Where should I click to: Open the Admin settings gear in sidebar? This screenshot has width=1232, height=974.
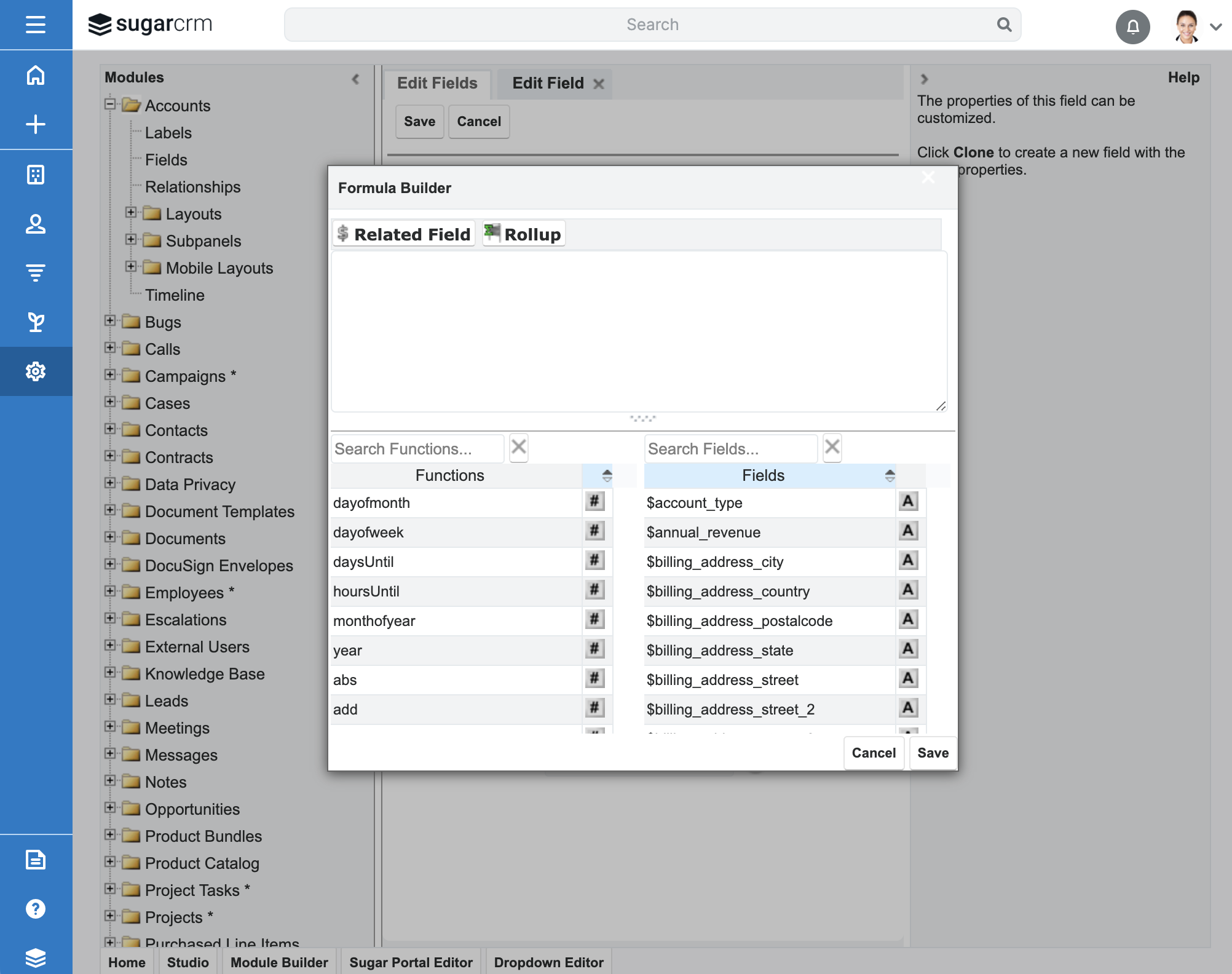click(x=36, y=371)
